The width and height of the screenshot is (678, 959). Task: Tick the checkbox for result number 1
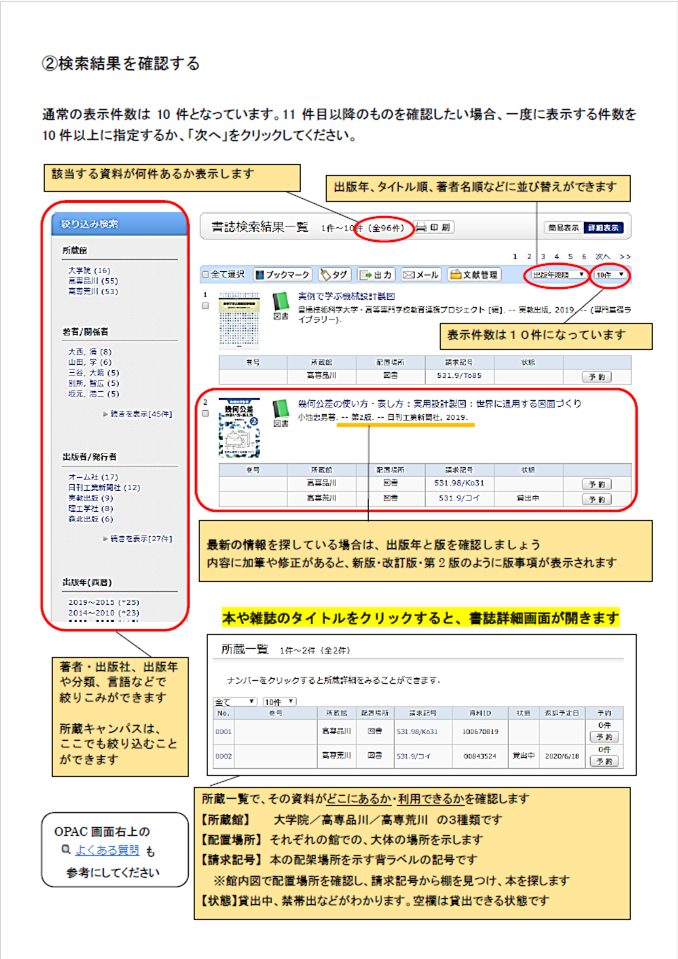(x=206, y=306)
